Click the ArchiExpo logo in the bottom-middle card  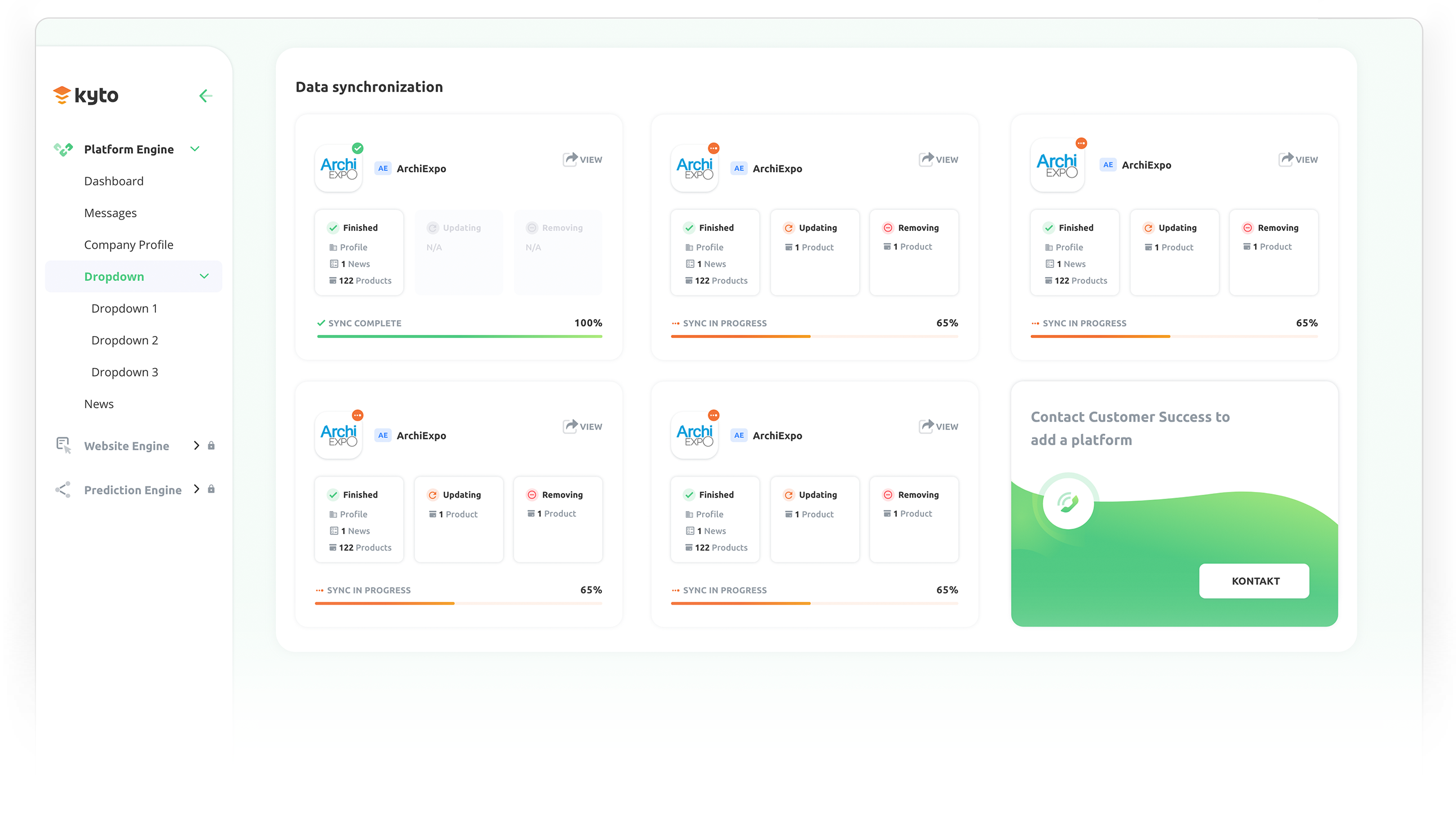point(695,435)
